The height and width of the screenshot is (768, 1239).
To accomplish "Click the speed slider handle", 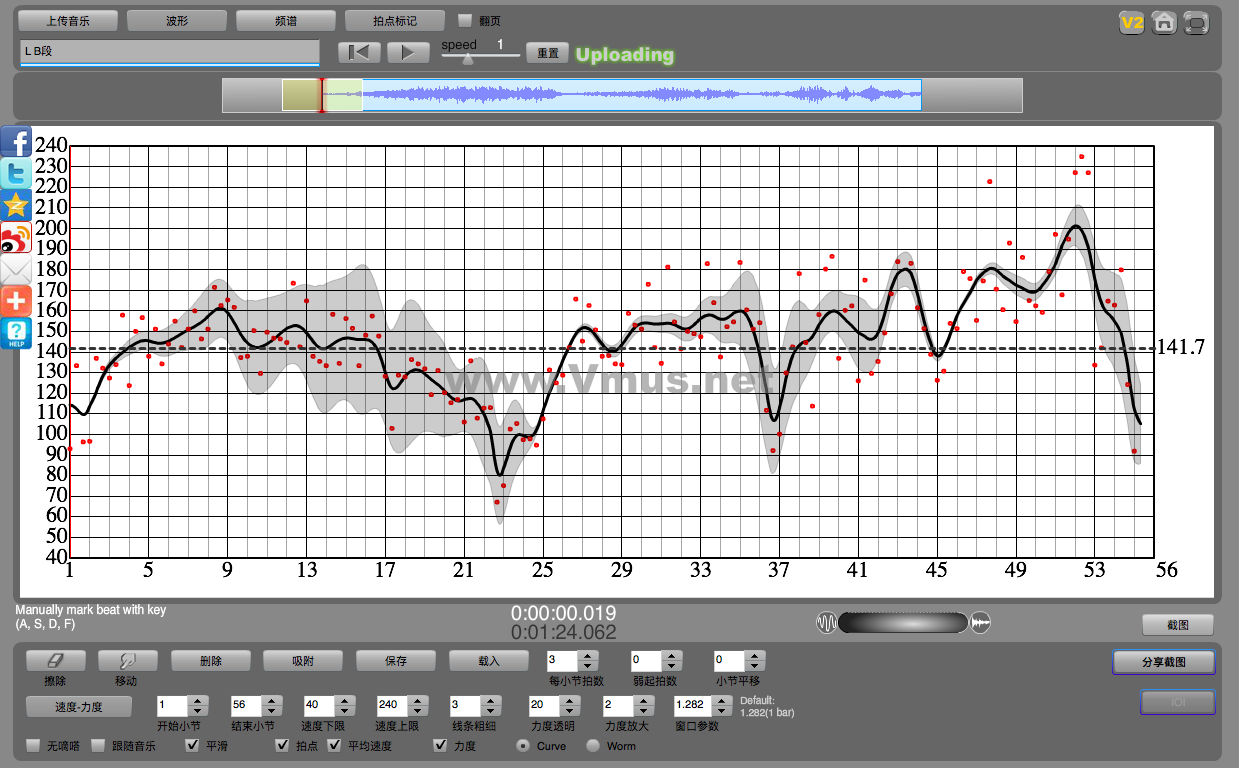I will 467,59.
